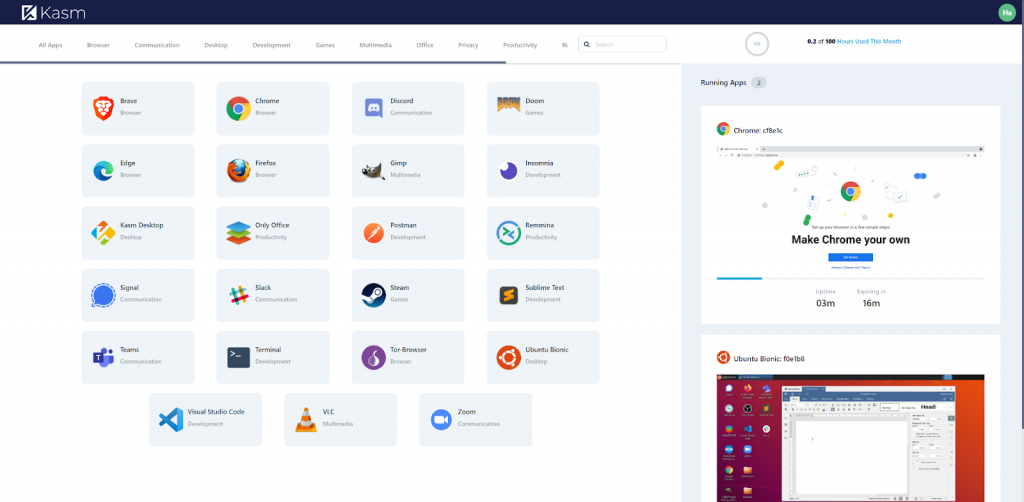Launch the Remmina app
The width and height of the screenshot is (1024, 502).
543,233
